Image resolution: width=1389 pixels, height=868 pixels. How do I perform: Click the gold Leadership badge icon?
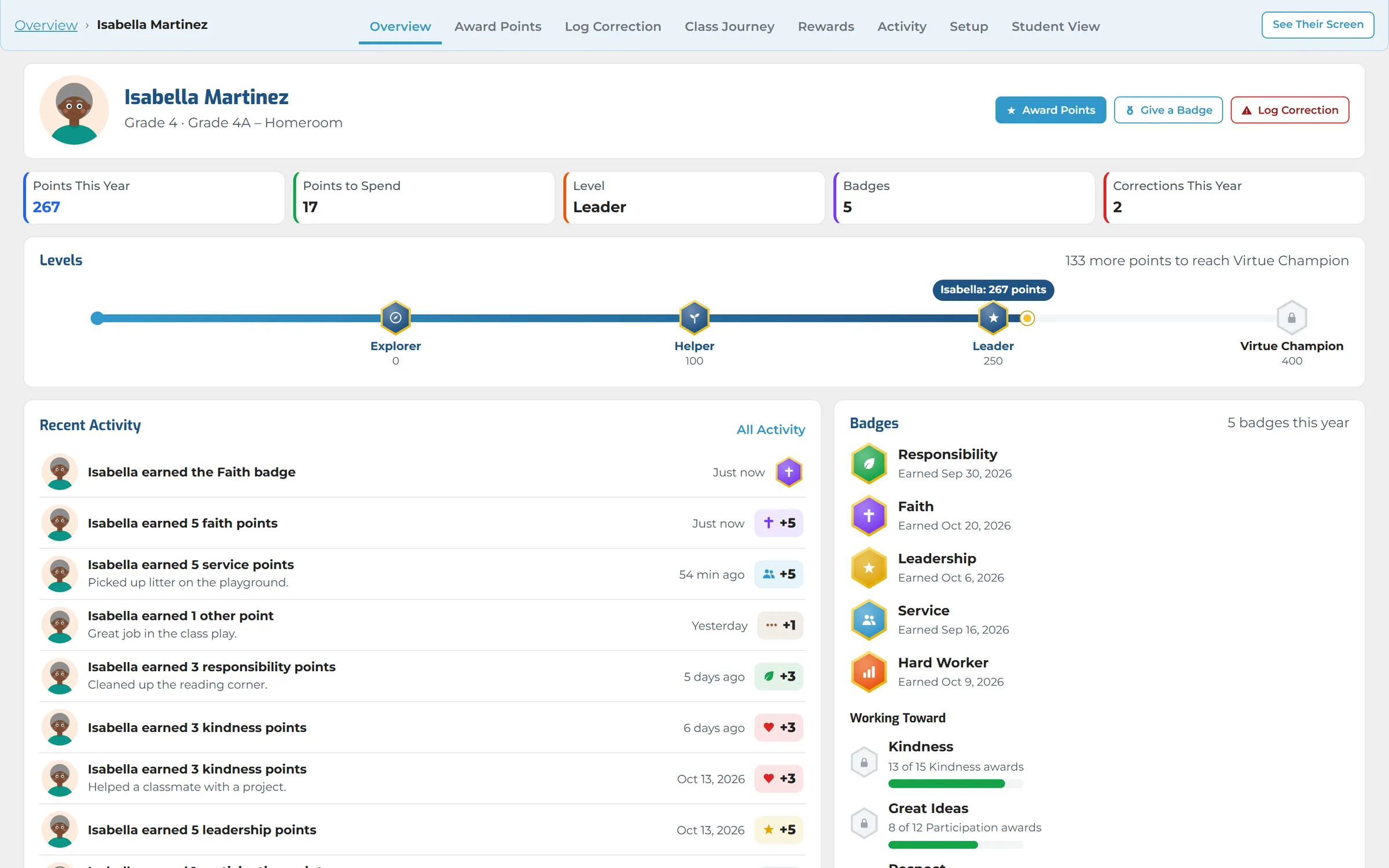point(869,568)
